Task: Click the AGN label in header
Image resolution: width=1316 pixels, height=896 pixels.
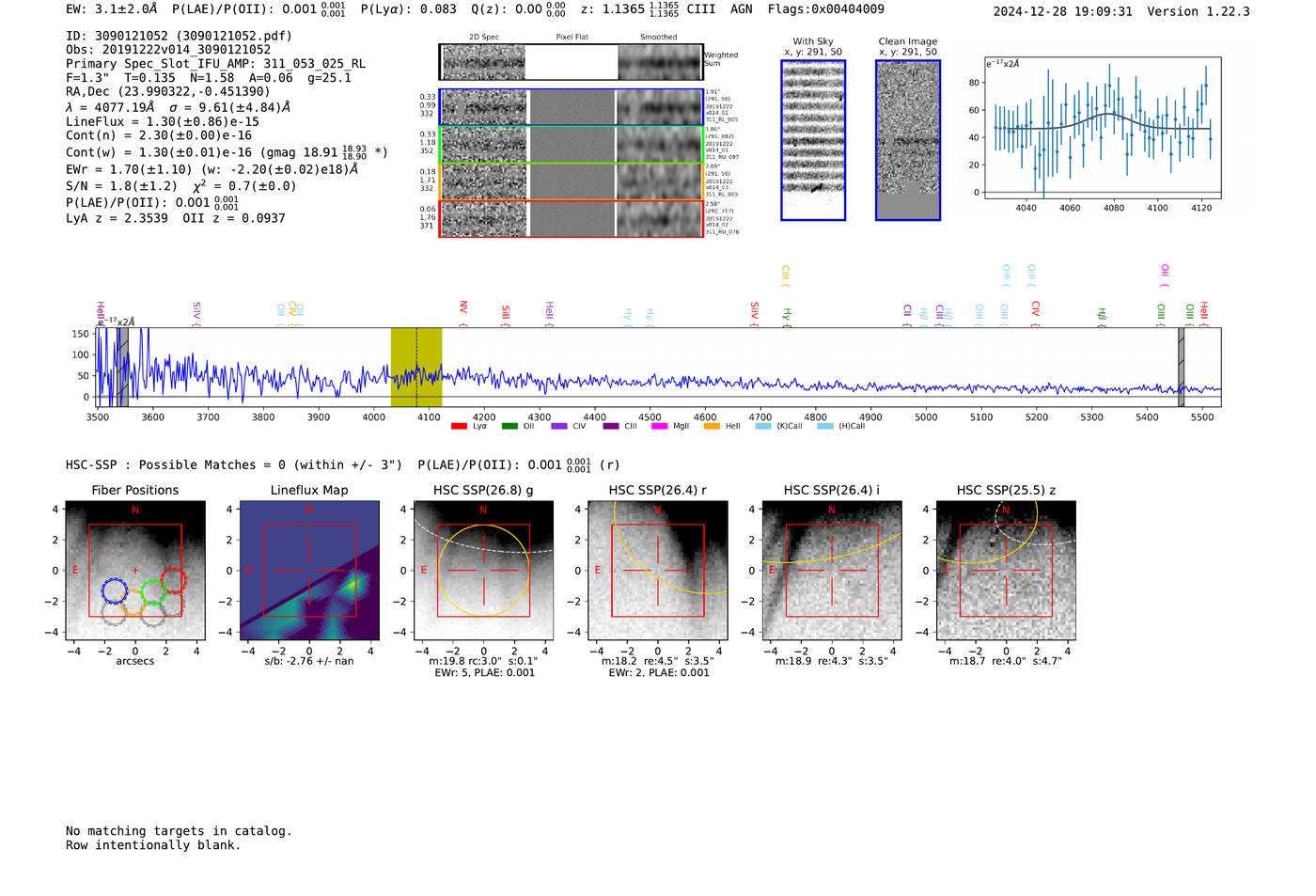Action: point(742,9)
